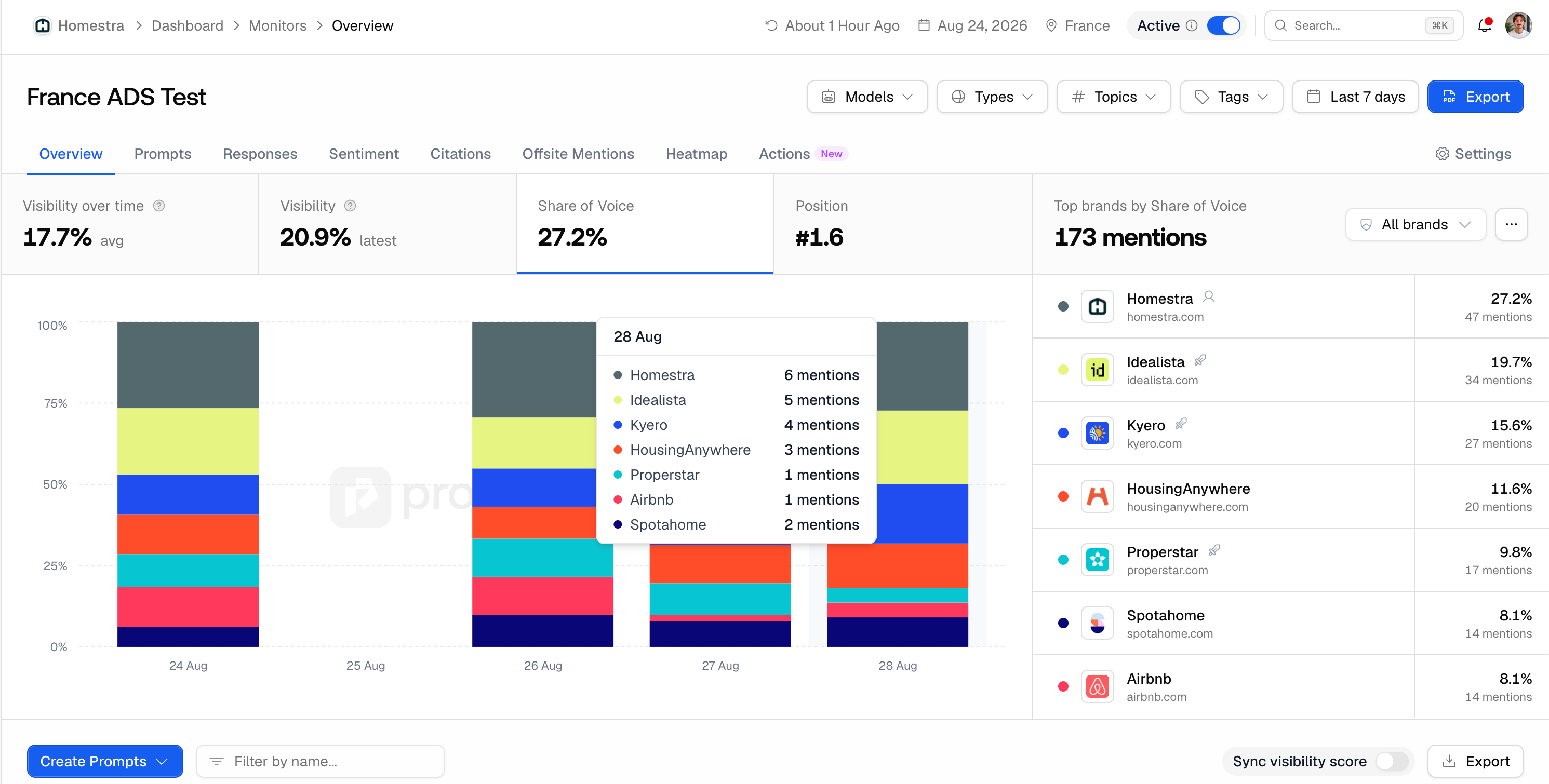Select the Position metric card
Image resolution: width=1549 pixels, height=784 pixels.
903,224
